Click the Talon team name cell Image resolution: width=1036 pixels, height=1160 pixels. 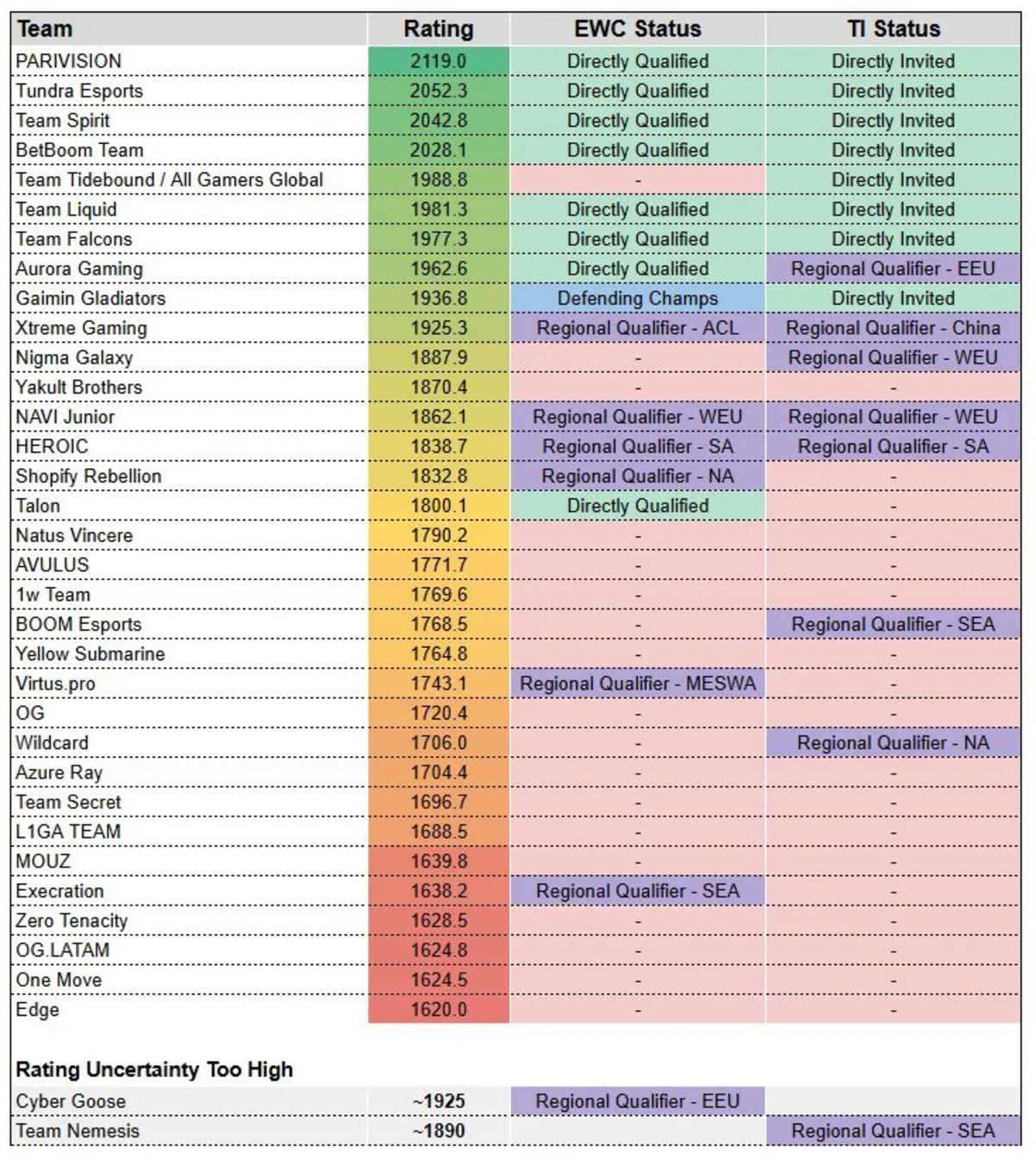190,506
